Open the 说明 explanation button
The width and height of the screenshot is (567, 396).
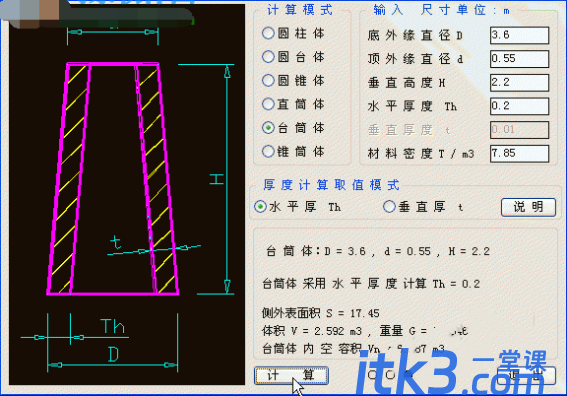528,207
